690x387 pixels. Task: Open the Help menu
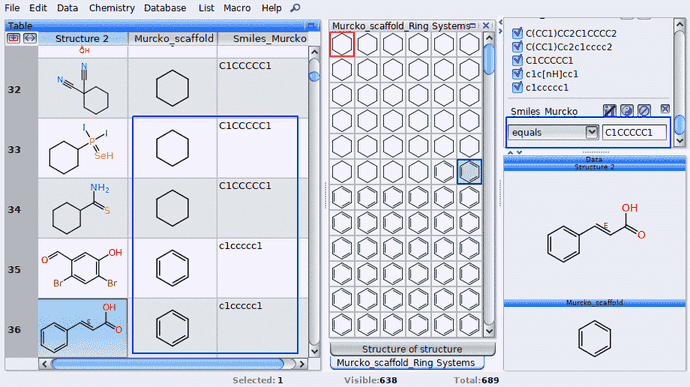pyautogui.click(x=271, y=8)
